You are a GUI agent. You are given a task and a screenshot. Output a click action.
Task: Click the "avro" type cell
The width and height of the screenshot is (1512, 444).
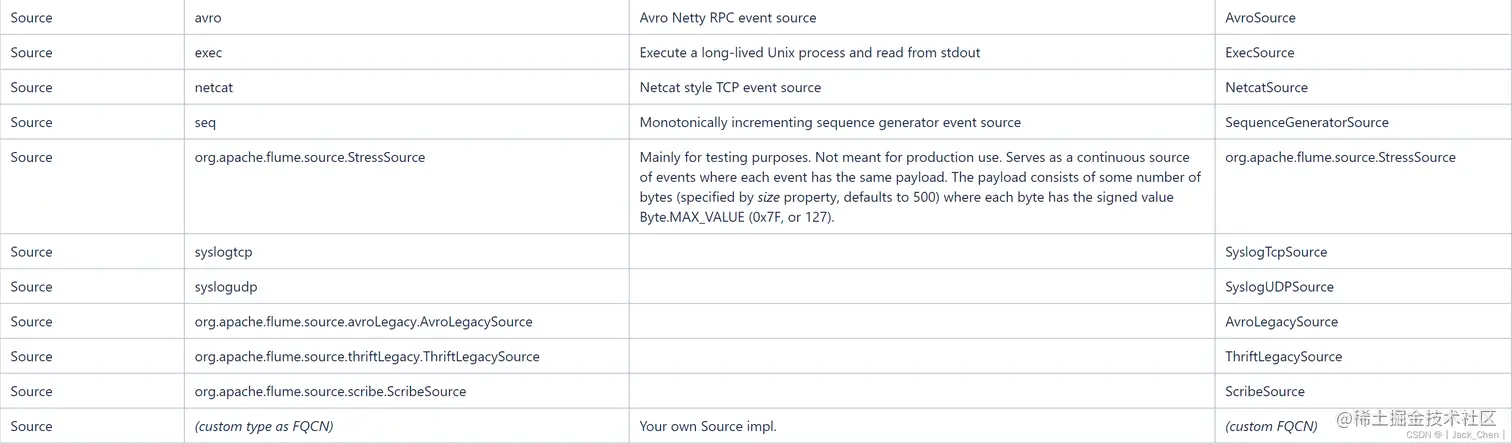[x=208, y=18]
